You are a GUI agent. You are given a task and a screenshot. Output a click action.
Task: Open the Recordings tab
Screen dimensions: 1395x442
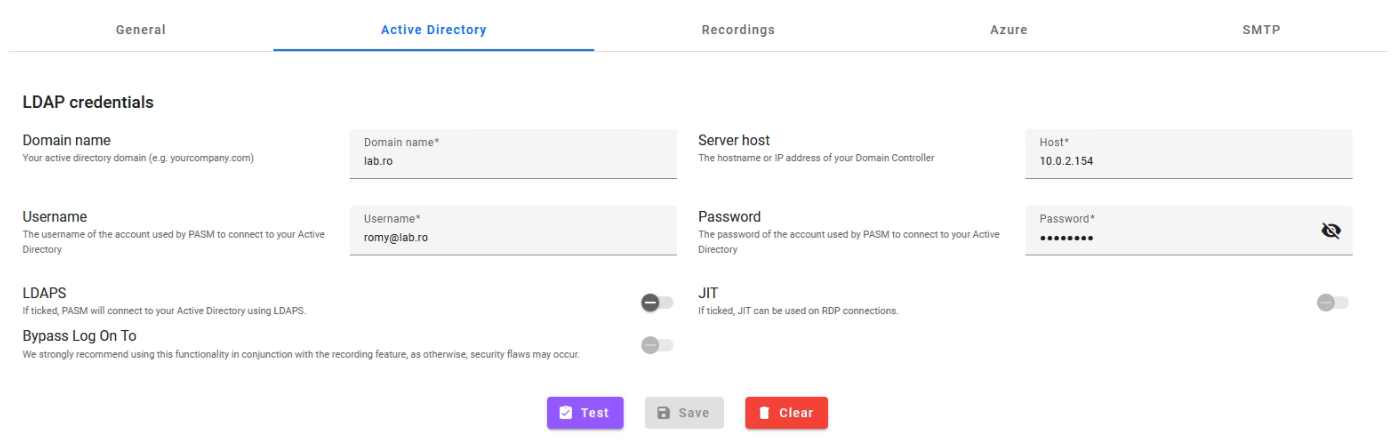[738, 30]
